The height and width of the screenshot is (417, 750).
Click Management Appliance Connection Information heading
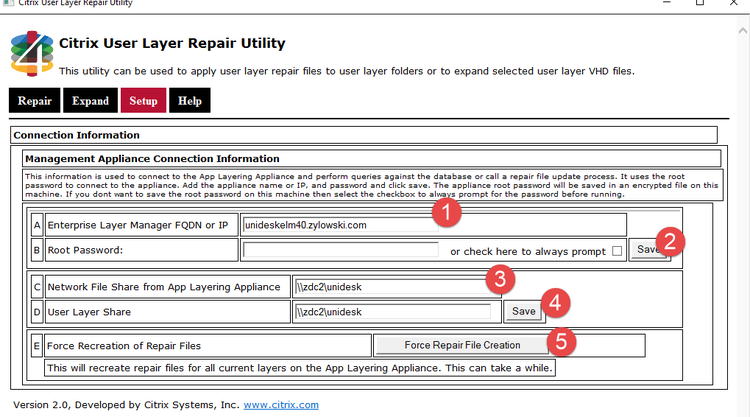(152, 158)
